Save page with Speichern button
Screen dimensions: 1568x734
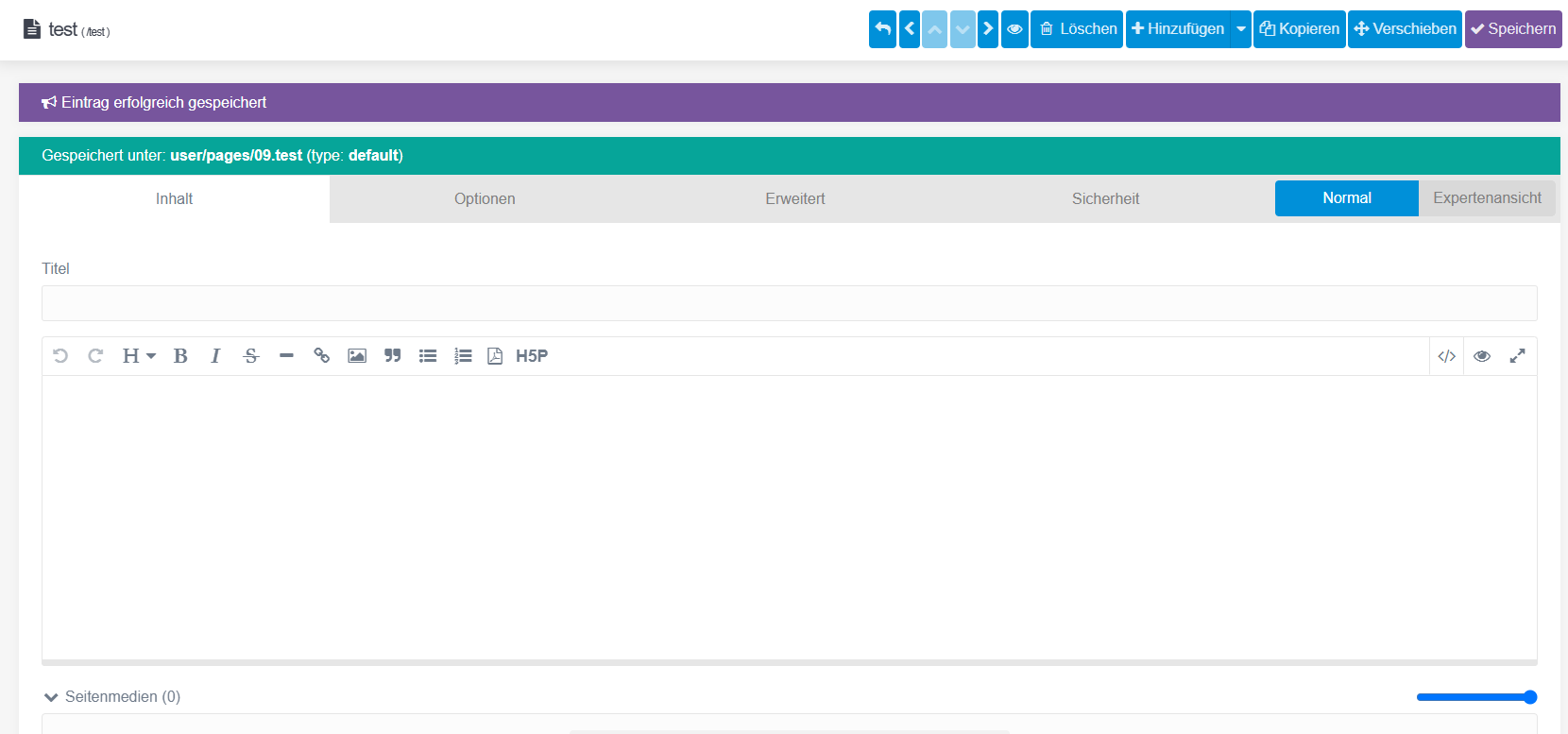pos(1513,29)
